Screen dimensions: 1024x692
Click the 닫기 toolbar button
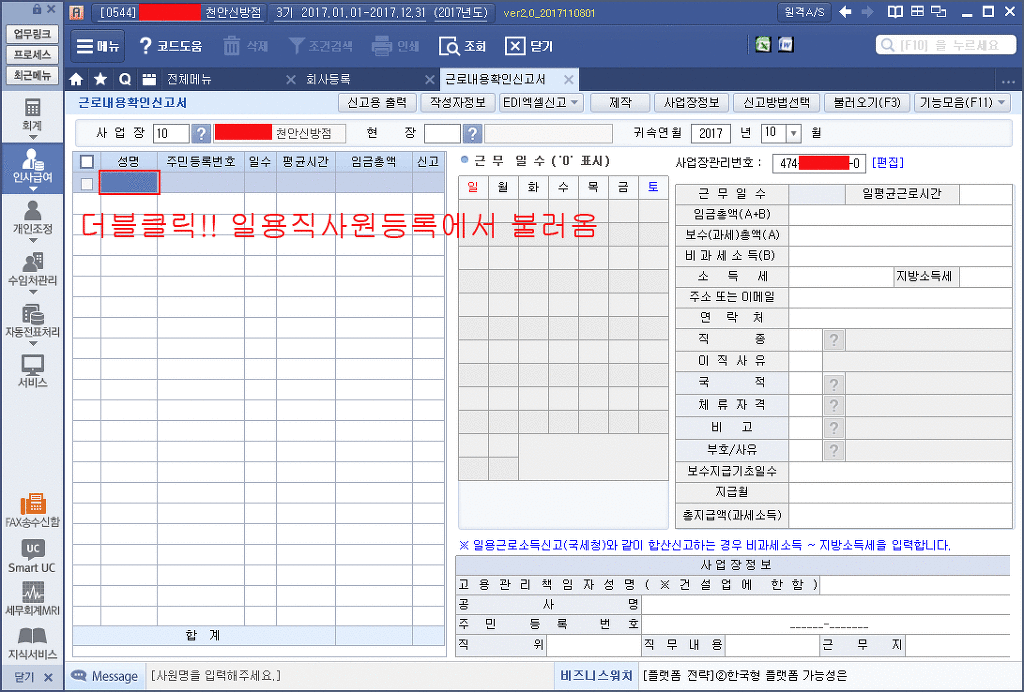[528, 46]
